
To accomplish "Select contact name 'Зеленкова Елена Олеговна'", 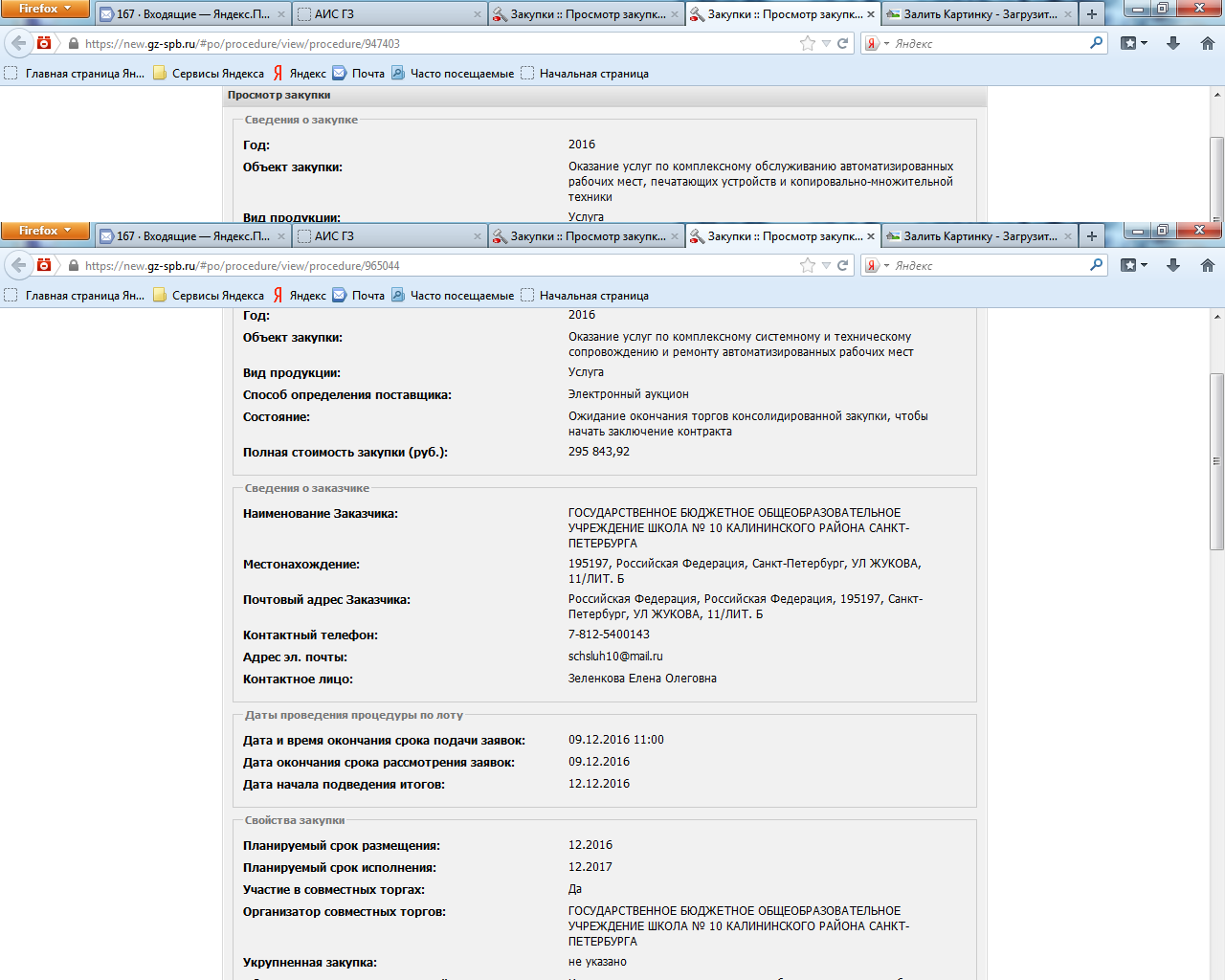I will 642,679.
